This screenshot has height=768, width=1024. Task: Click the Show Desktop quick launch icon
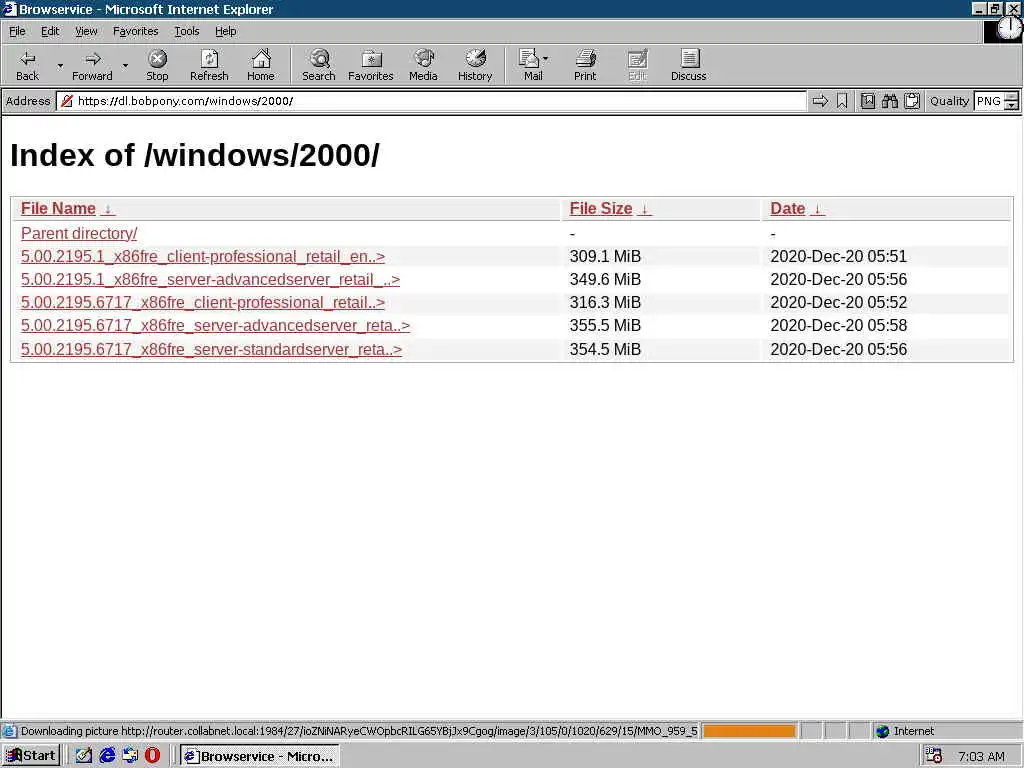pyautogui.click(x=84, y=756)
